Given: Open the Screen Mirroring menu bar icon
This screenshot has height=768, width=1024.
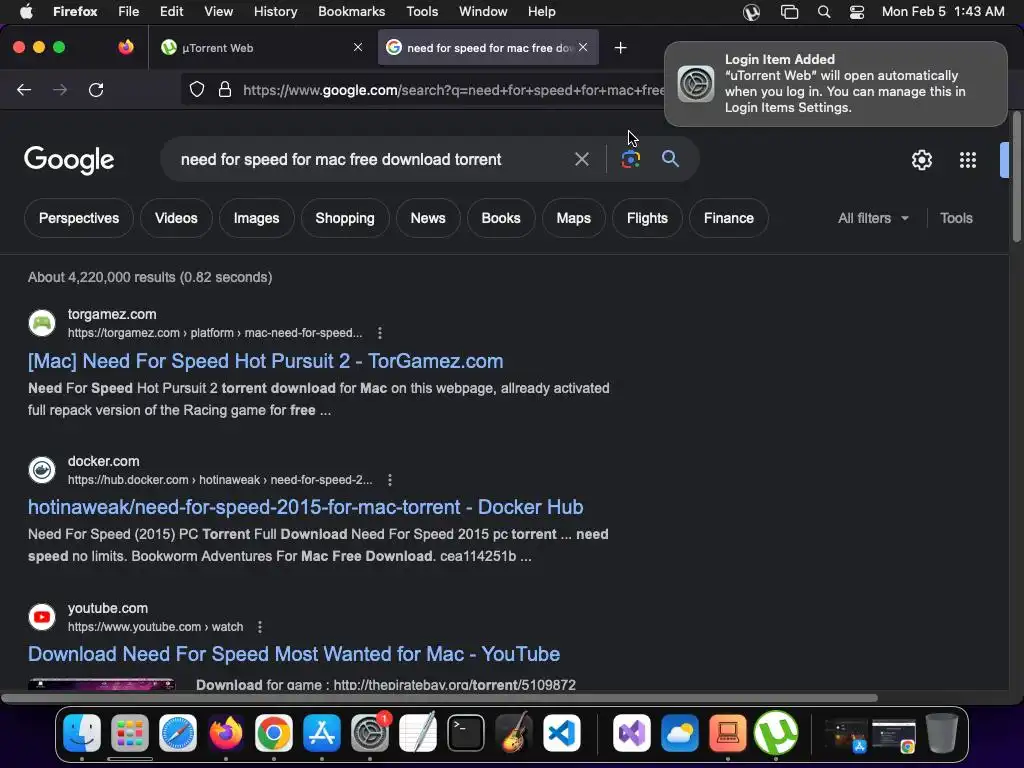Looking at the screenshot, I should tap(789, 12).
